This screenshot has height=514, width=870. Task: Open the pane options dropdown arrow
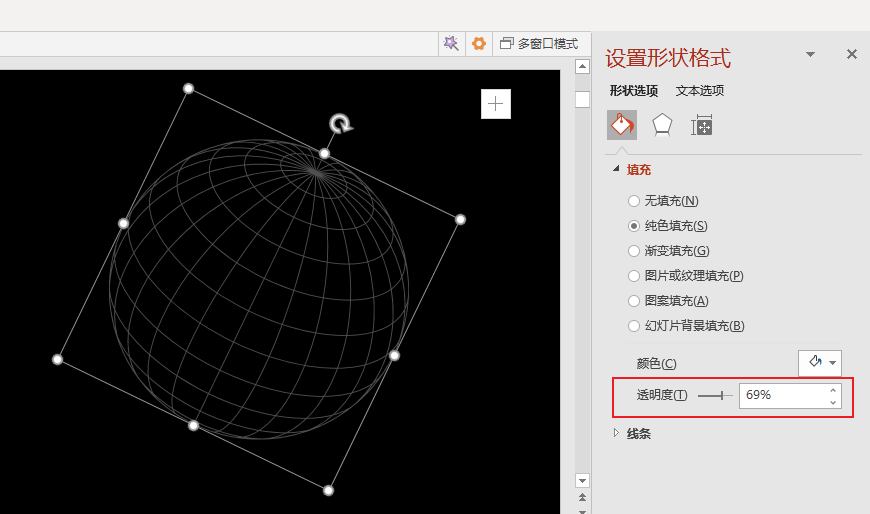pyautogui.click(x=810, y=54)
